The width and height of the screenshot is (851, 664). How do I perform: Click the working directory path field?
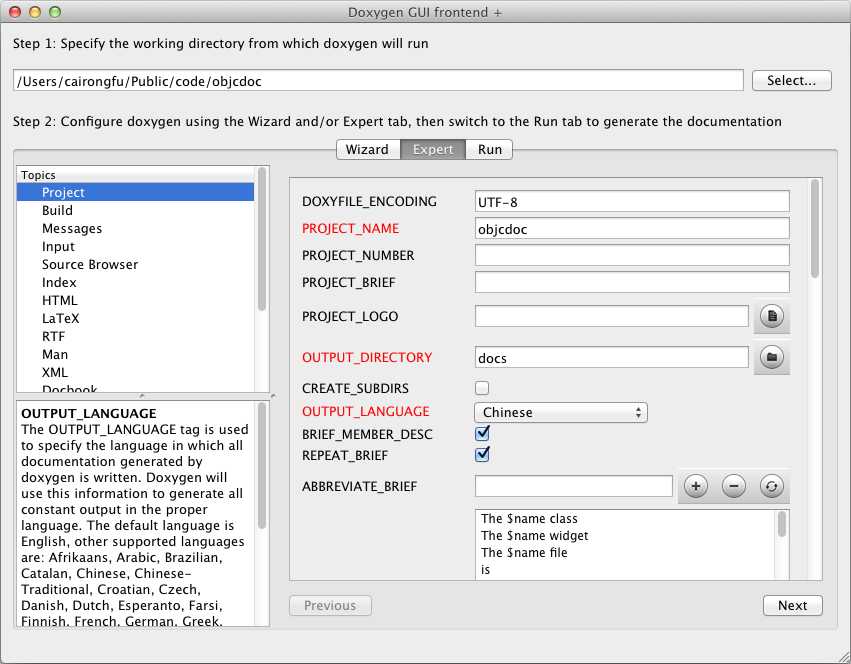pyautogui.click(x=378, y=81)
